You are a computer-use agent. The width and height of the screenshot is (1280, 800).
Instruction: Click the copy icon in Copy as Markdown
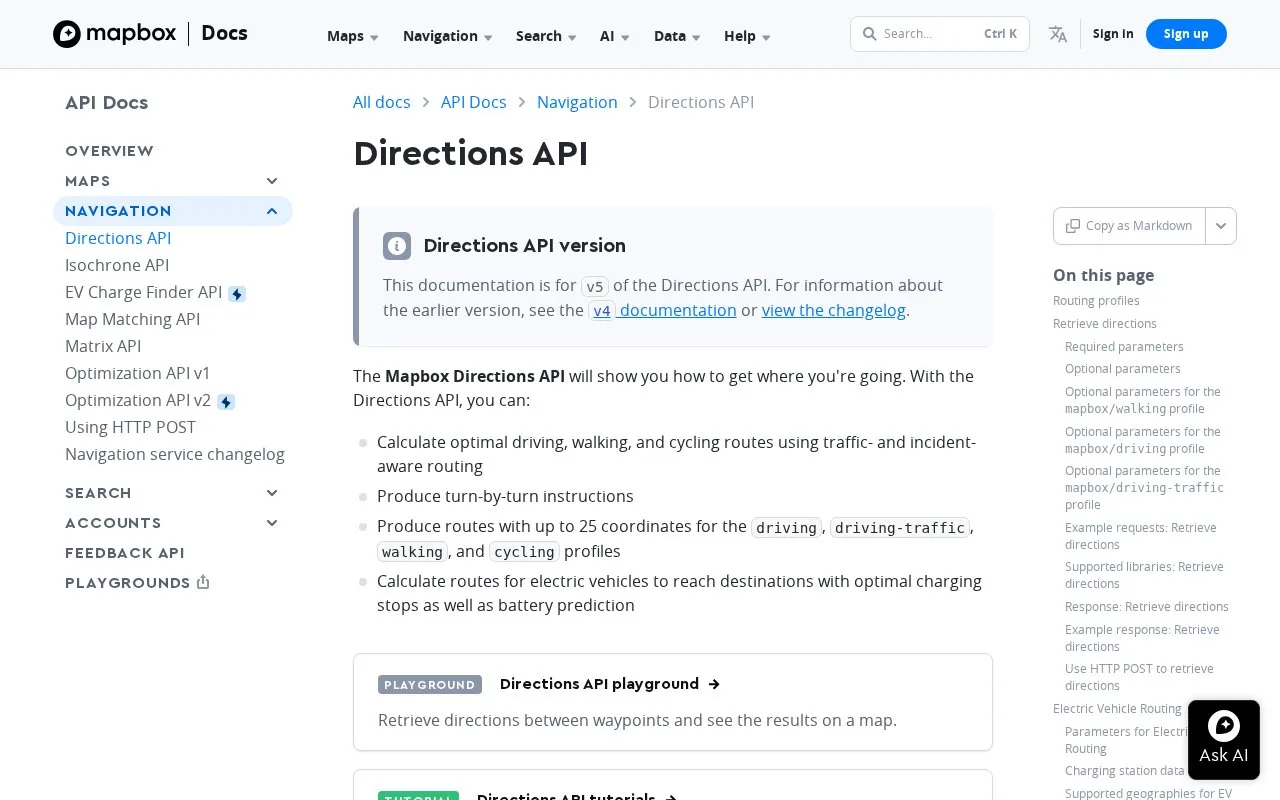pos(1072,226)
